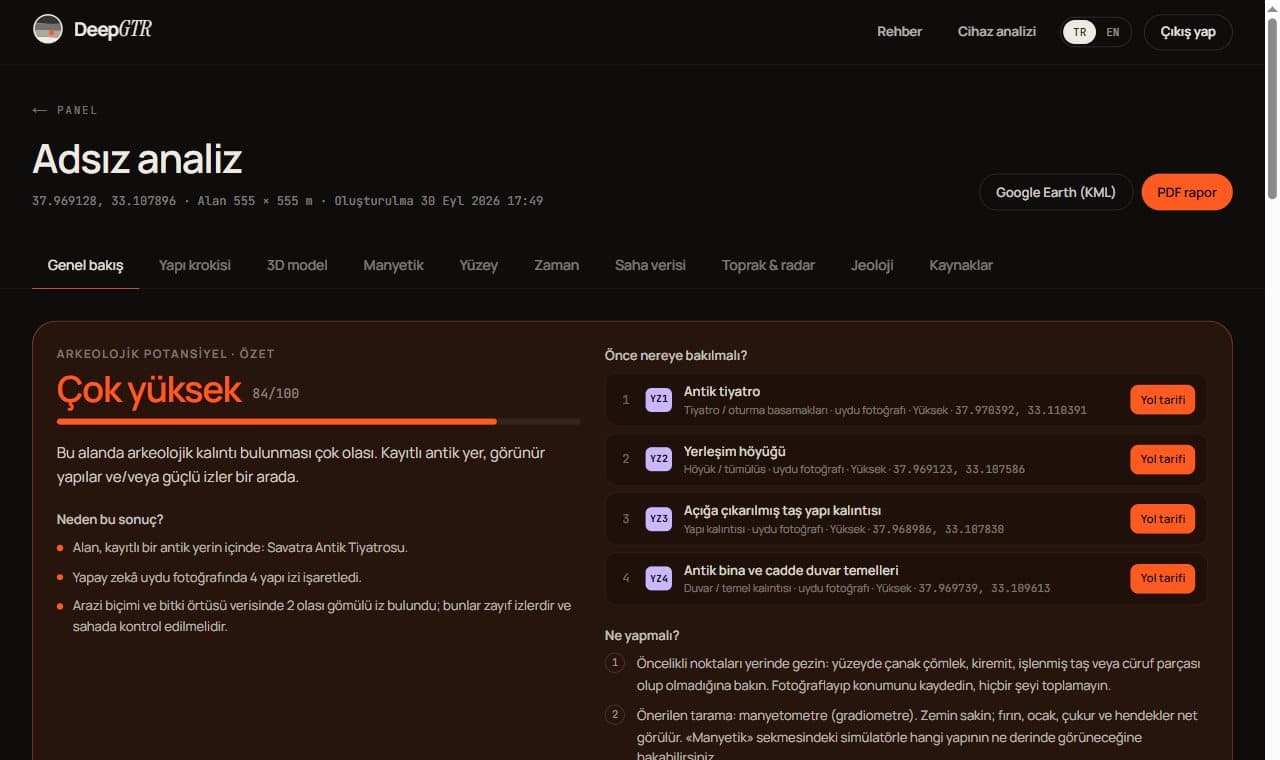1280x760 pixels.
Task: Click the Önce nereye bakılmalı? heading
Action: 676,355
